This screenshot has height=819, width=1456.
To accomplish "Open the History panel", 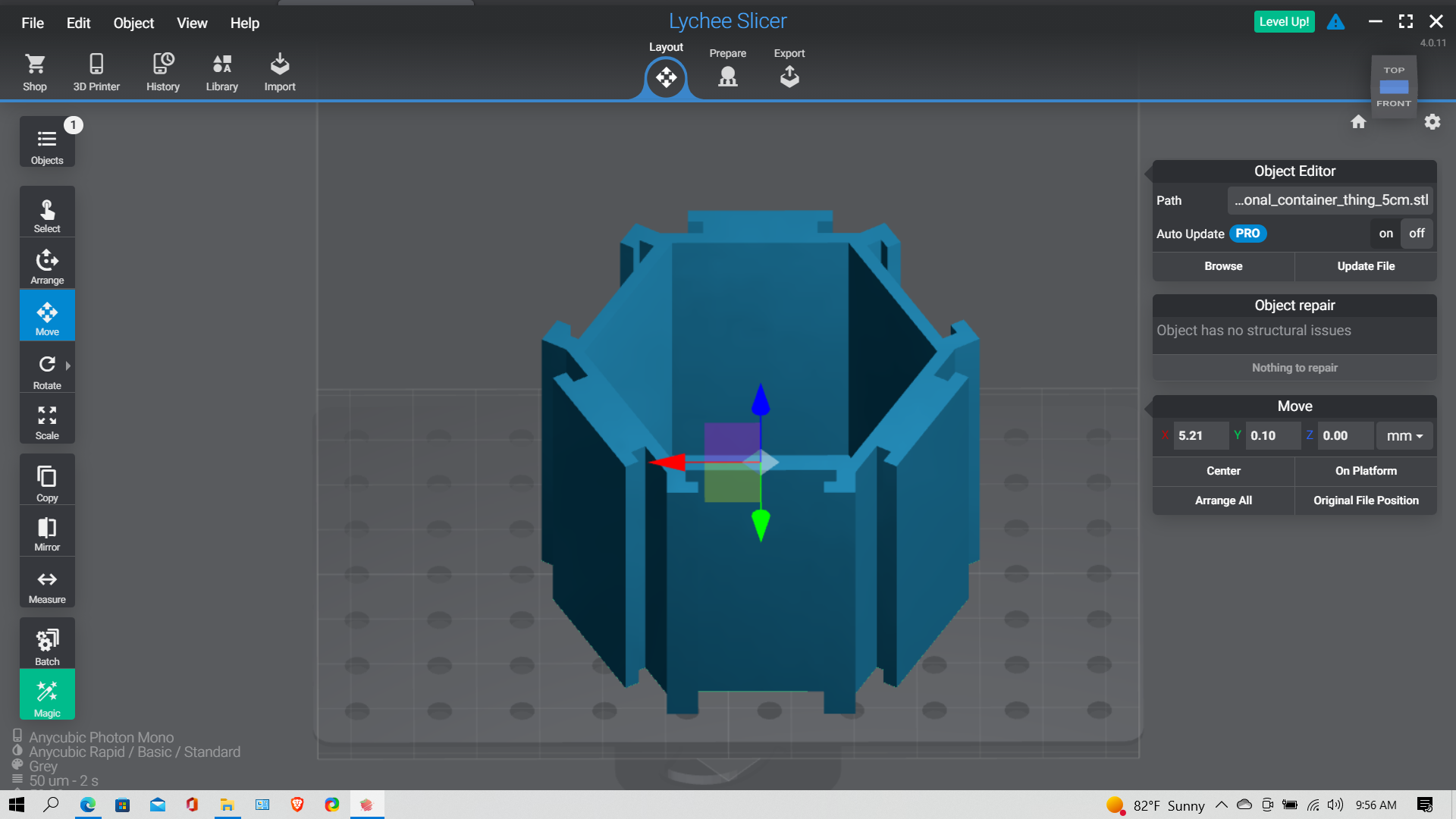I will point(163,72).
